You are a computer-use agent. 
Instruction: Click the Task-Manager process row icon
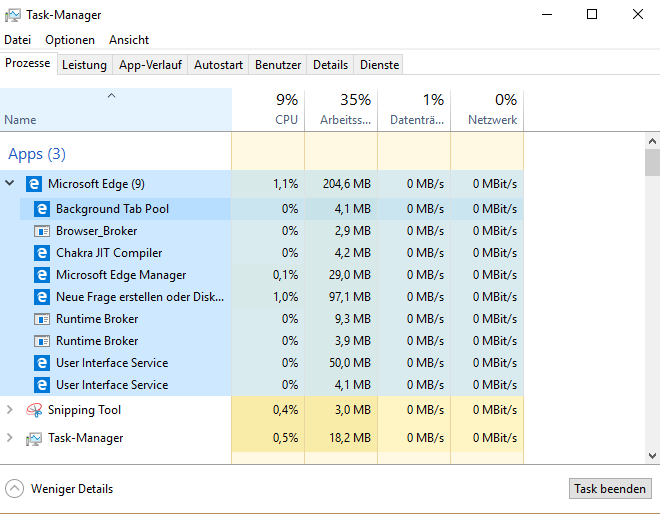34,439
